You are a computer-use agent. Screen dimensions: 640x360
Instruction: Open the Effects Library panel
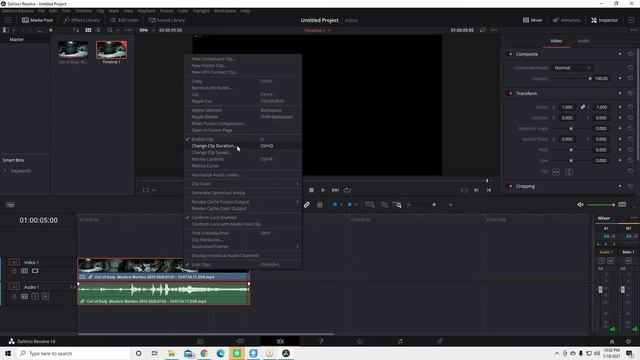click(x=81, y=20)
